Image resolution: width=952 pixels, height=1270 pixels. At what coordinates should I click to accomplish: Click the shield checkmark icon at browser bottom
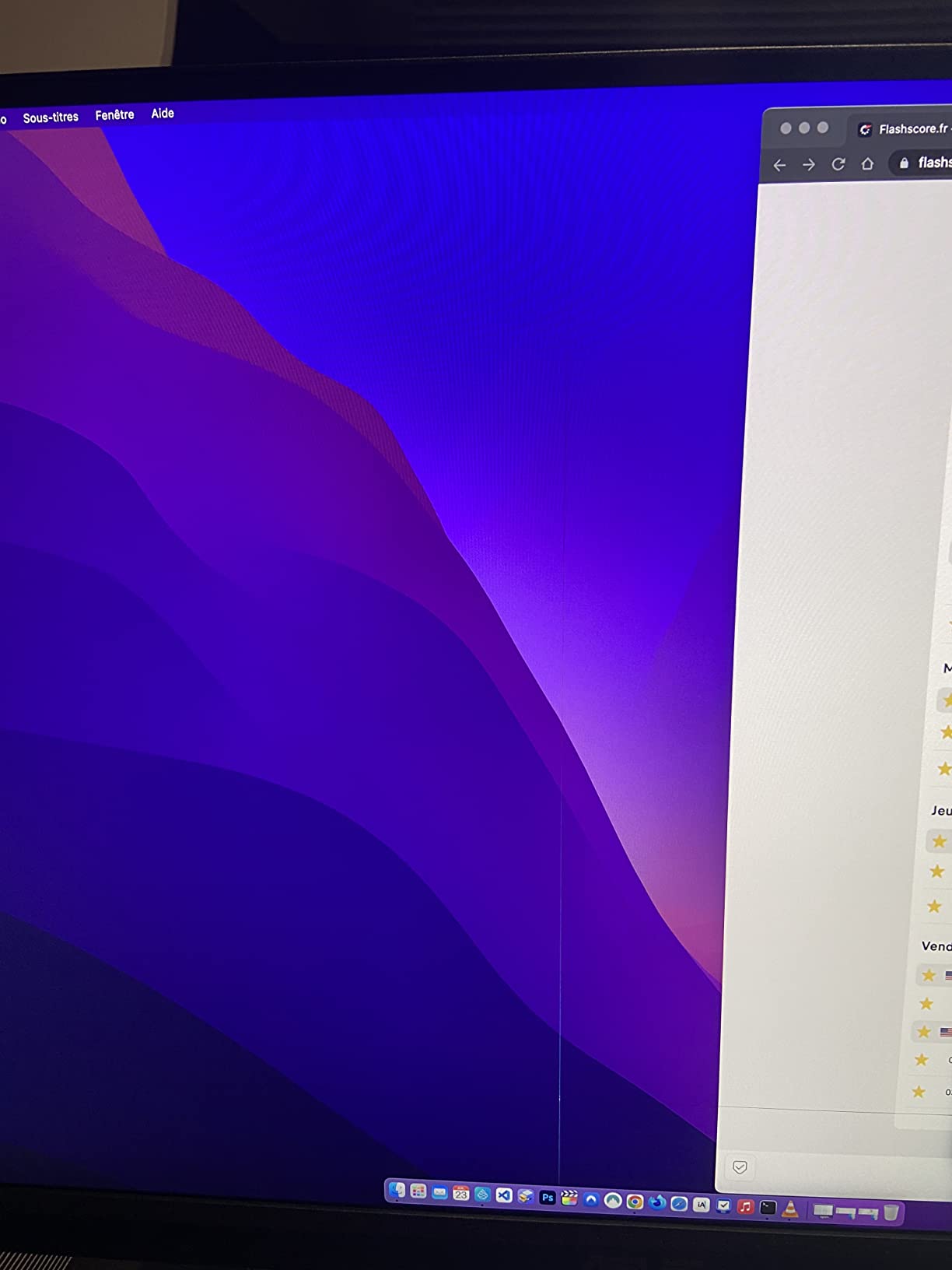(740, 1167)
